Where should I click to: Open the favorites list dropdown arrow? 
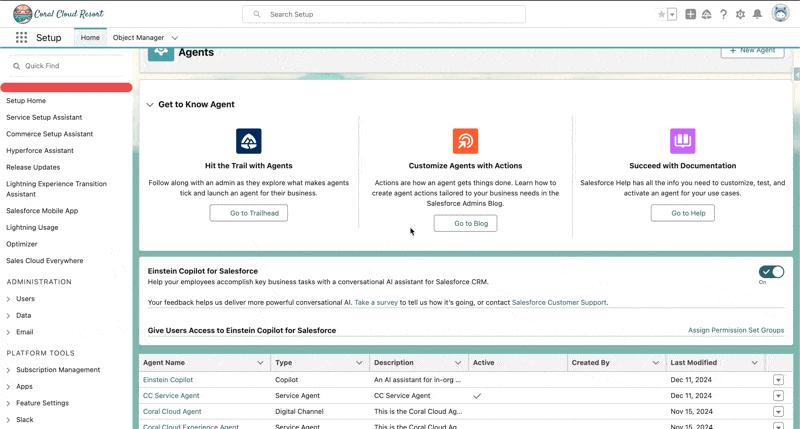click(672, 14)
